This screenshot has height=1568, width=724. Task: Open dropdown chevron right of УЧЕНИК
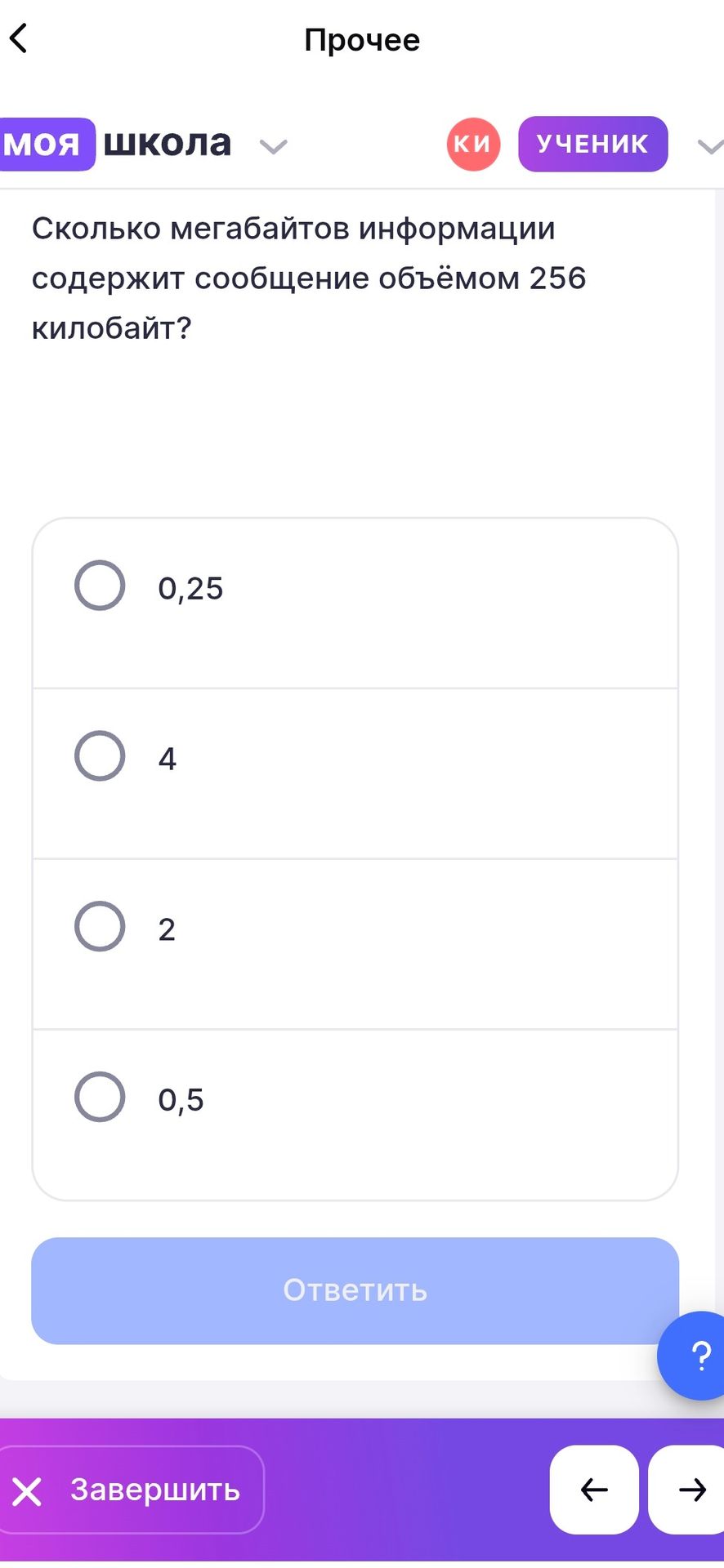[710, 146]
